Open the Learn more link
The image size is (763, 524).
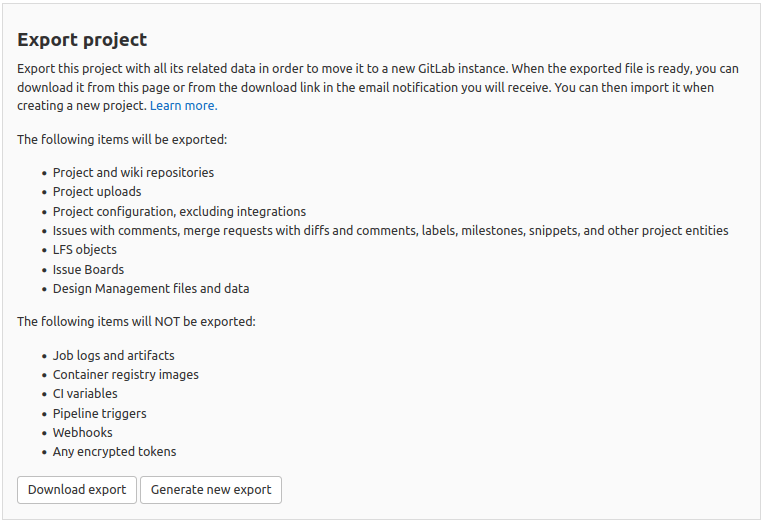pyautogui.click(x=183, y=106)
